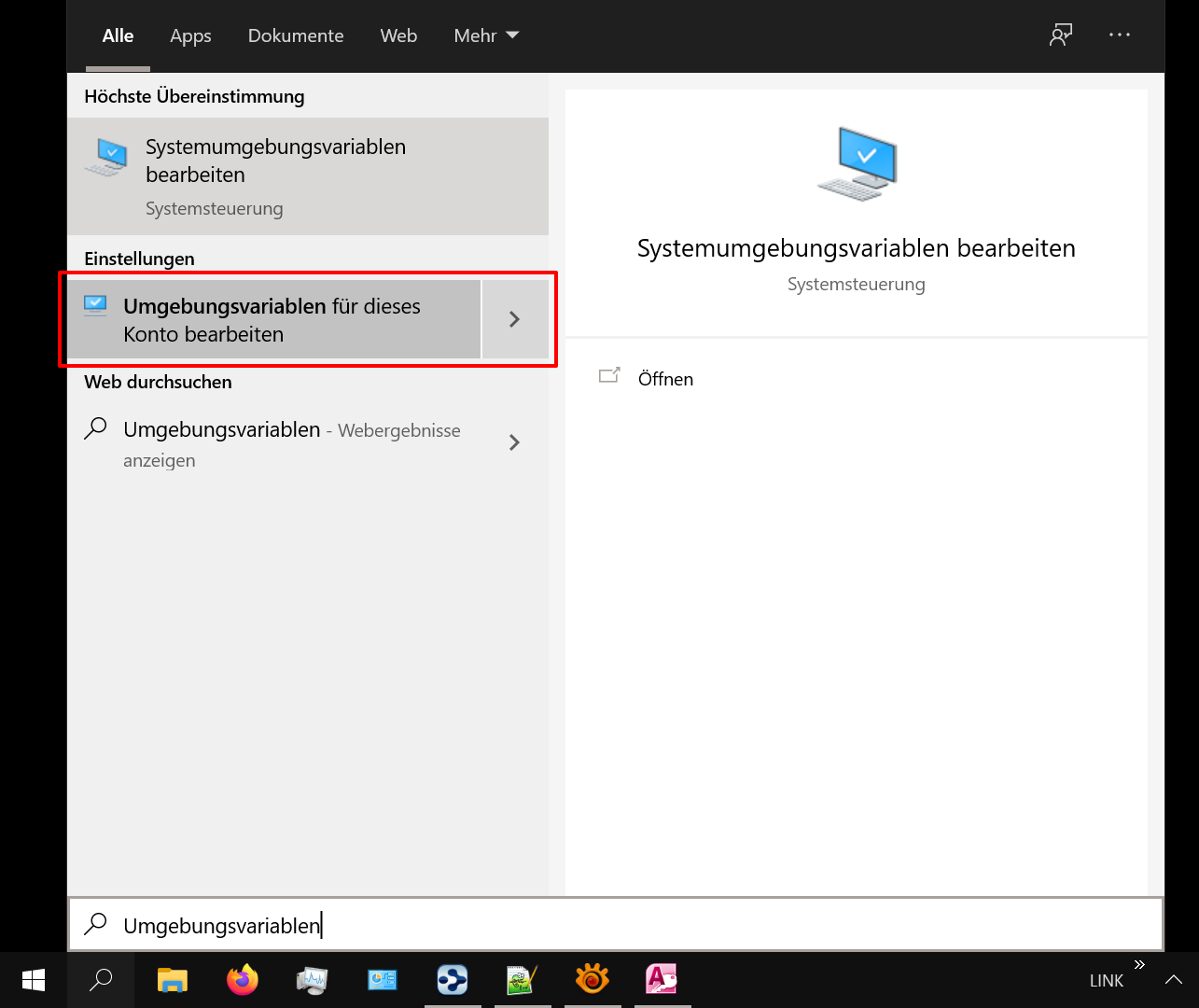
Task: Open Microsoft Access from the taskbar
Action: point(662,980)
